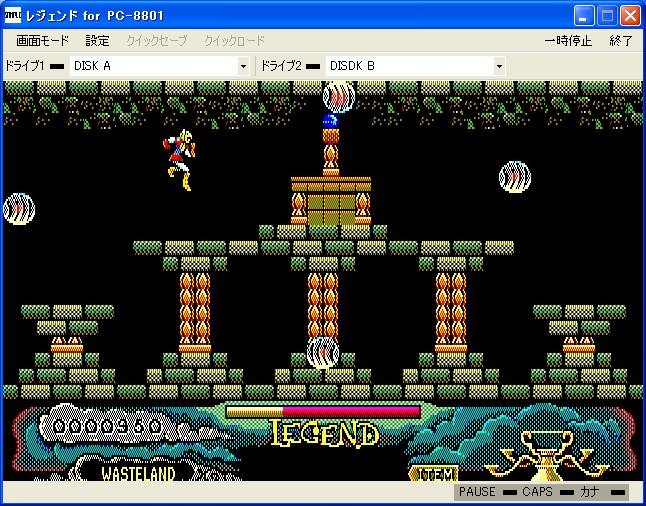
Task: Close the レジェンド emulator window
Action: [630, 16]
